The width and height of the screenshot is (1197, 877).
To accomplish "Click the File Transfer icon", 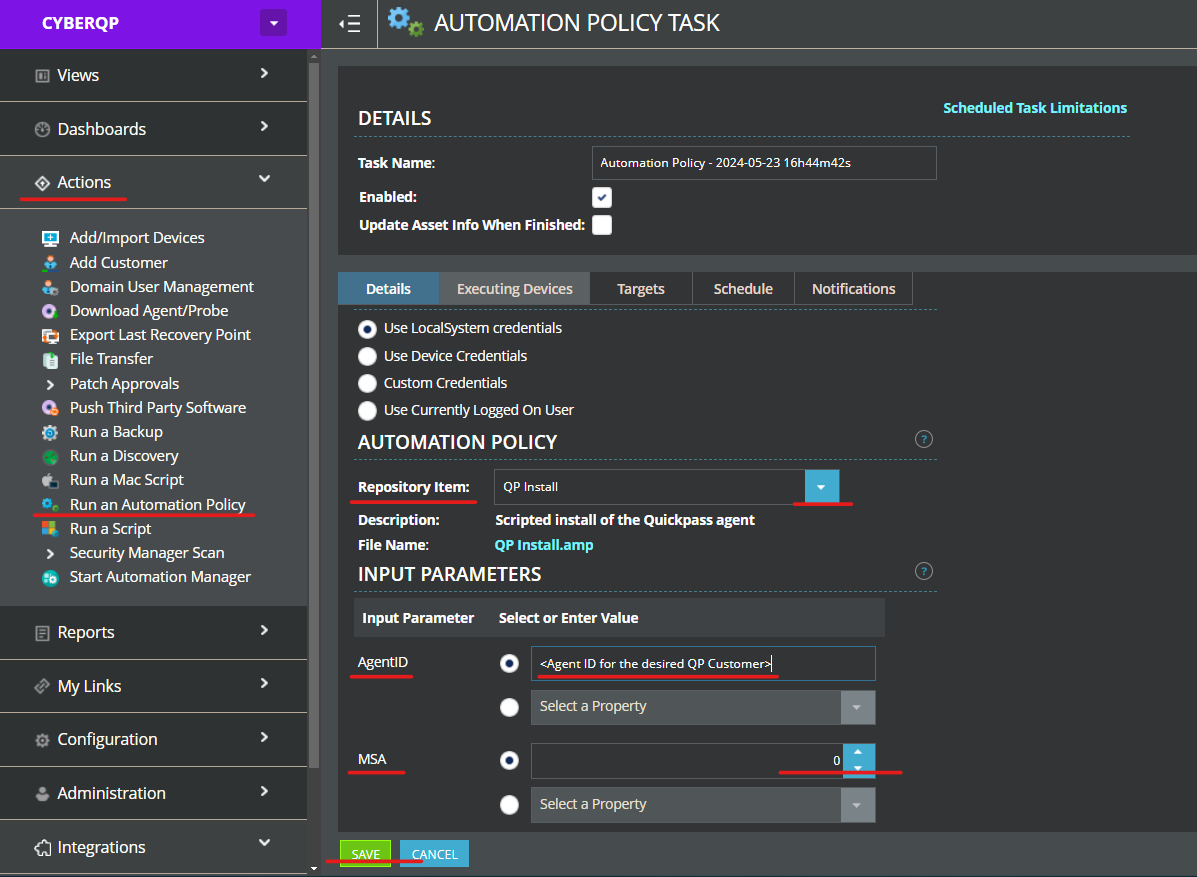I will point(50,360).
